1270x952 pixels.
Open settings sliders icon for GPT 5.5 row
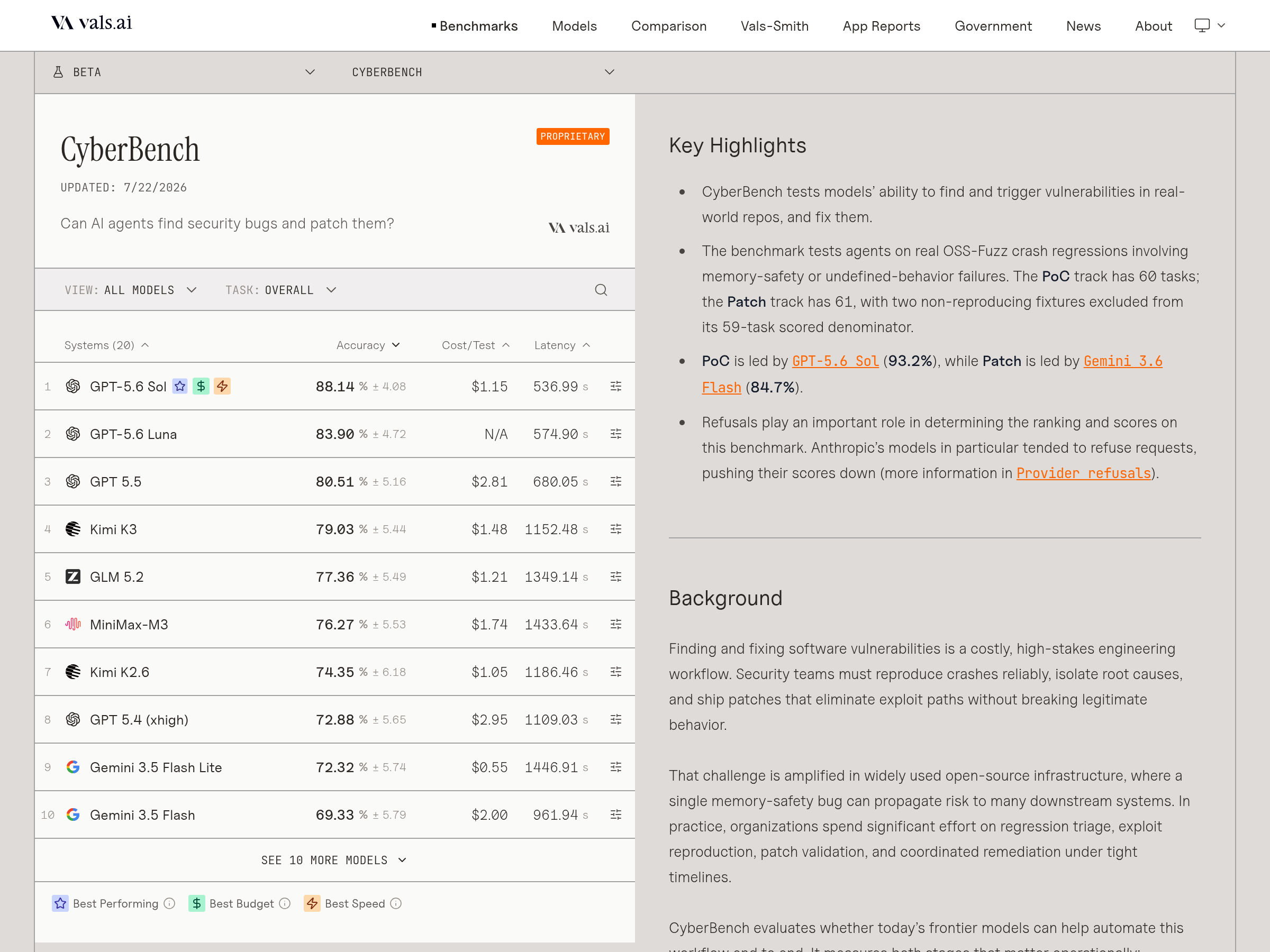click(x=615, y=481)
